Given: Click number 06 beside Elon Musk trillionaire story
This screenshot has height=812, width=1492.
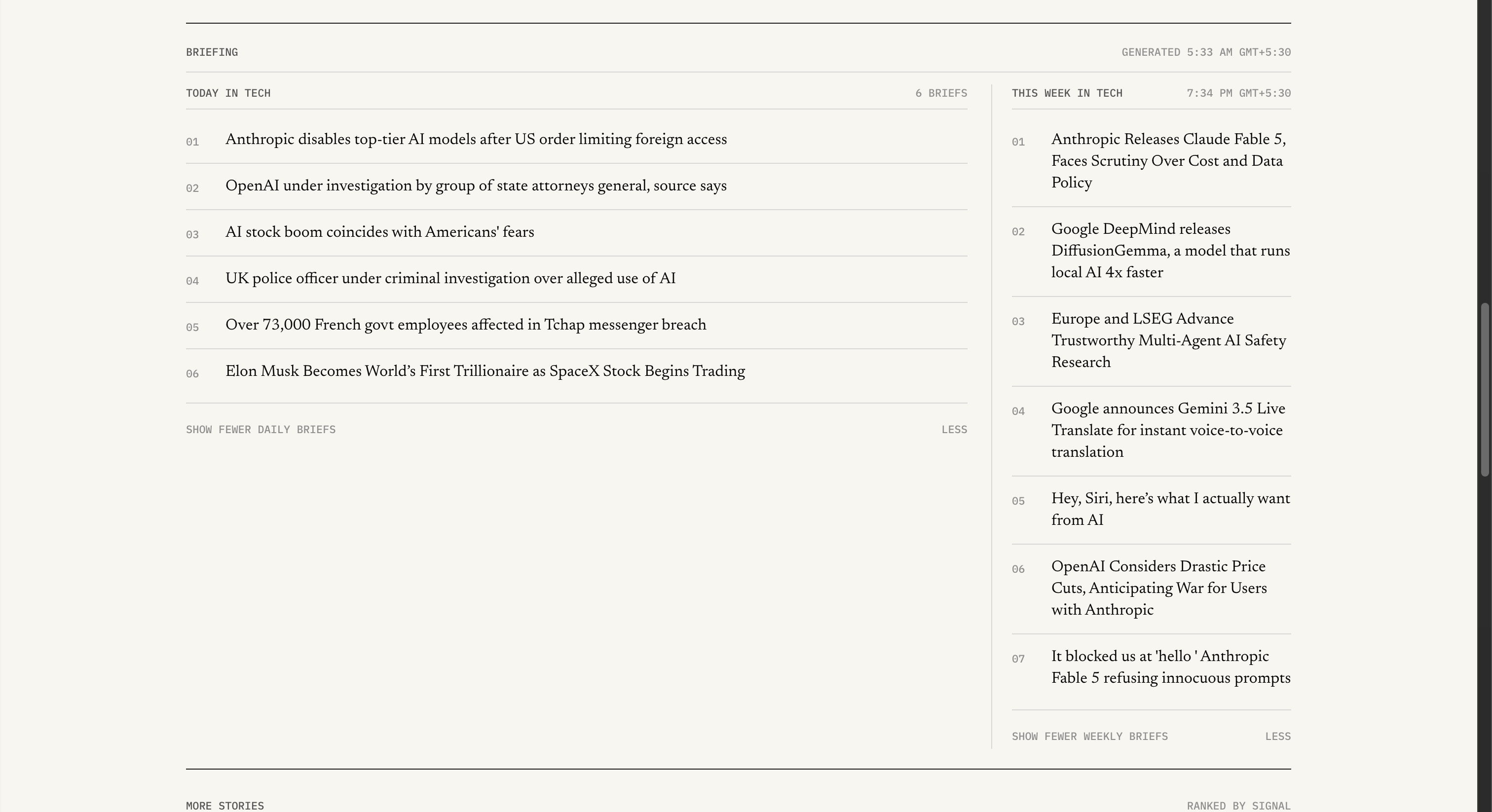Looking at the screenshot, I should coord(192,373).
